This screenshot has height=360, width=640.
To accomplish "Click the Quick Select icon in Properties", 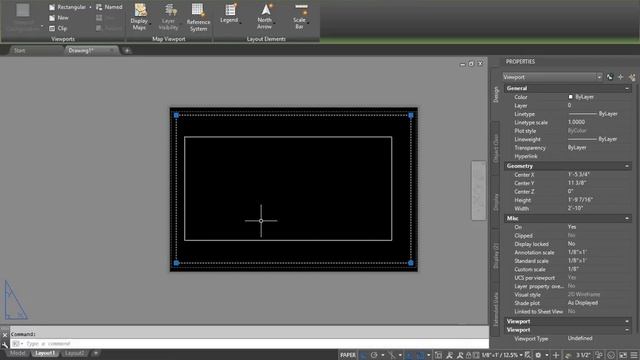I will [x=632, y=77].
